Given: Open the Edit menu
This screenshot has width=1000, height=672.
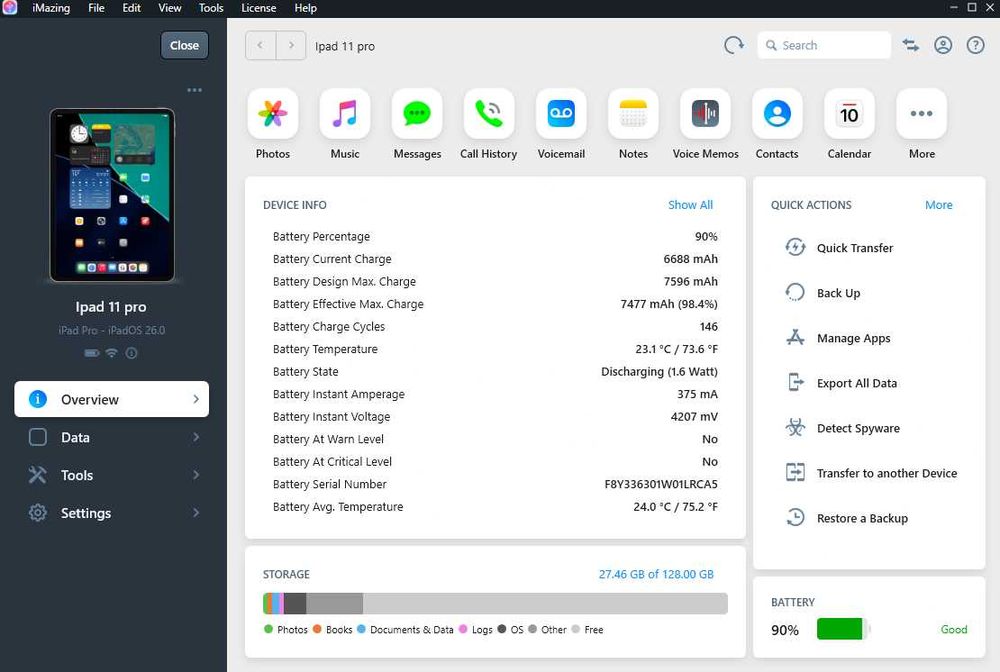Looking at the screenshot, I should [131, 8].
